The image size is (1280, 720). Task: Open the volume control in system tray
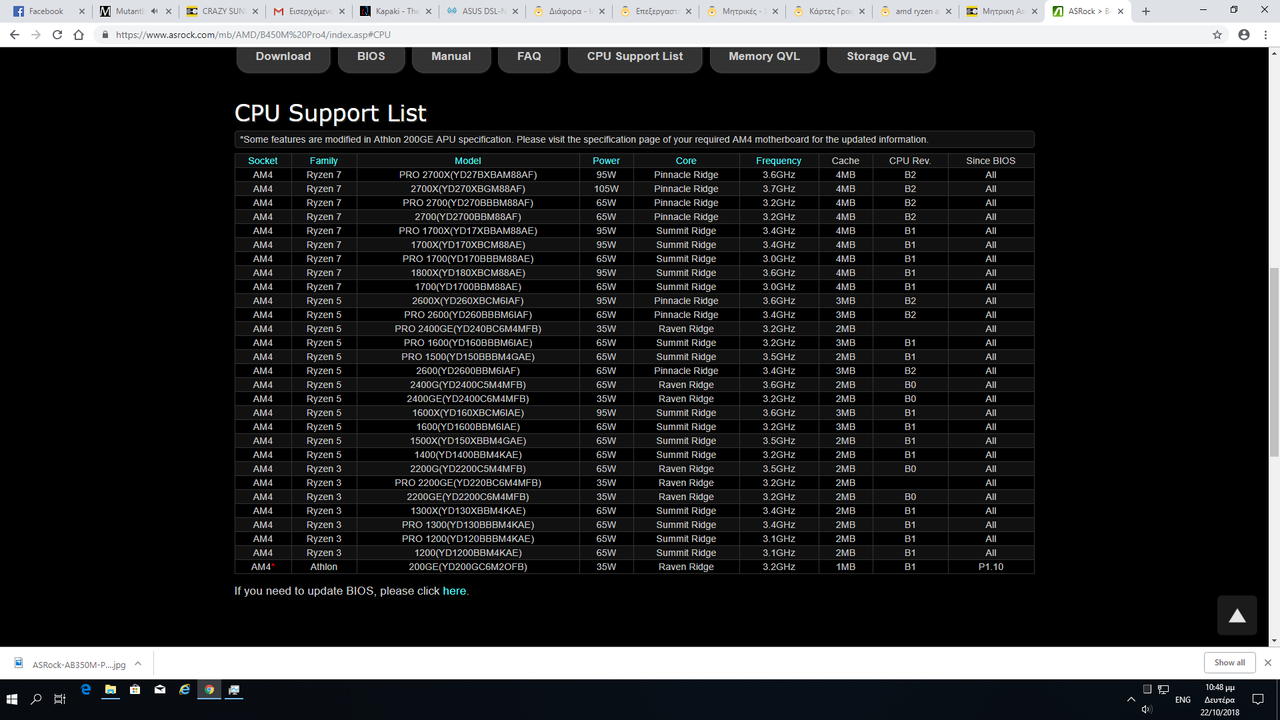[x=1147, y=709]
